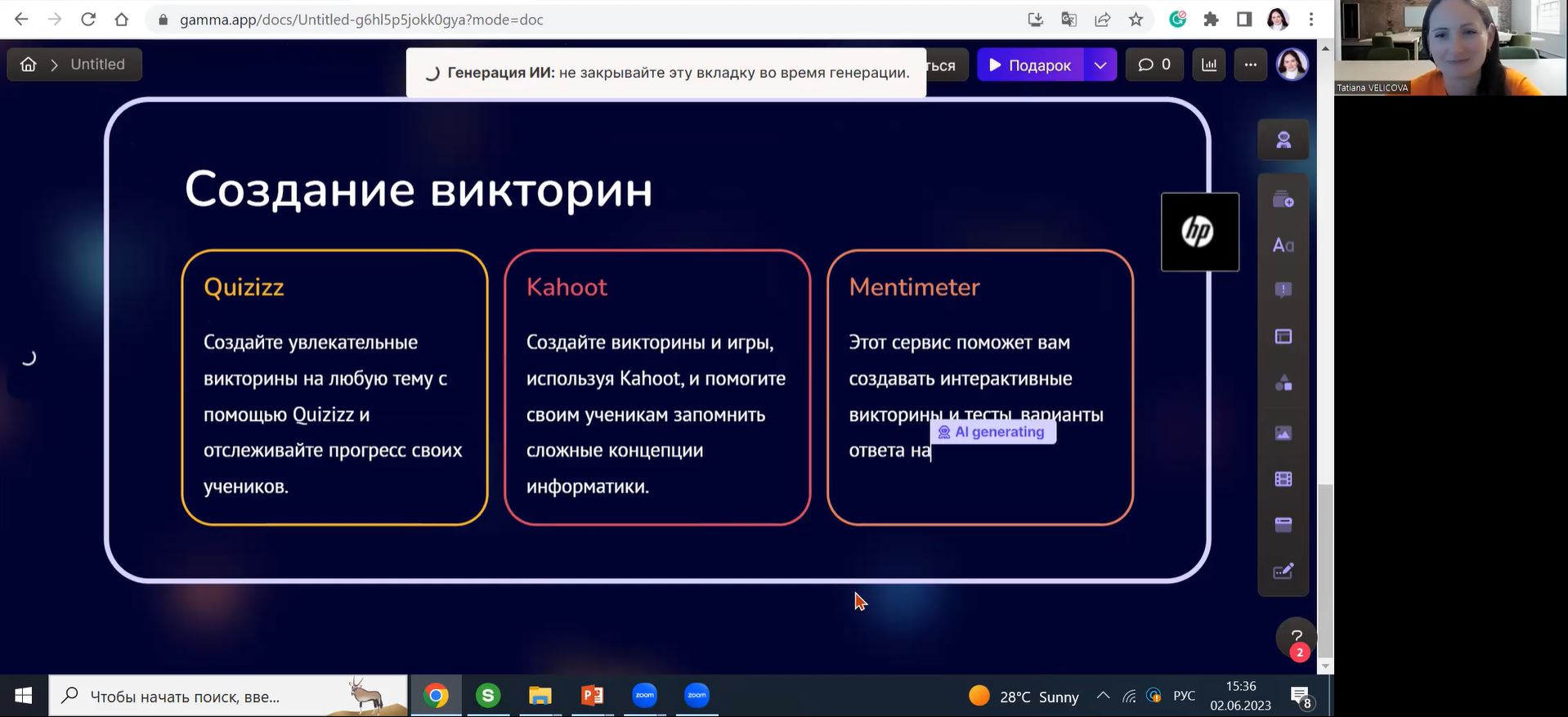1568x717 pixels.
Task: Select the layout options icon
Action: [1283, 337]
